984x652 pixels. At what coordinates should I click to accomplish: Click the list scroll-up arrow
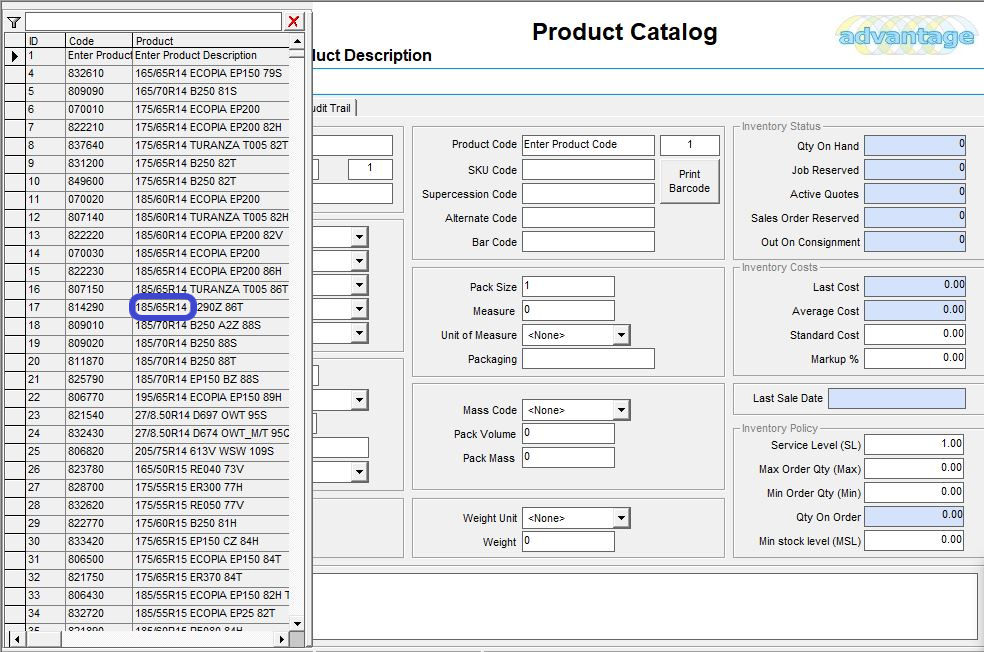tap(297, 41)
